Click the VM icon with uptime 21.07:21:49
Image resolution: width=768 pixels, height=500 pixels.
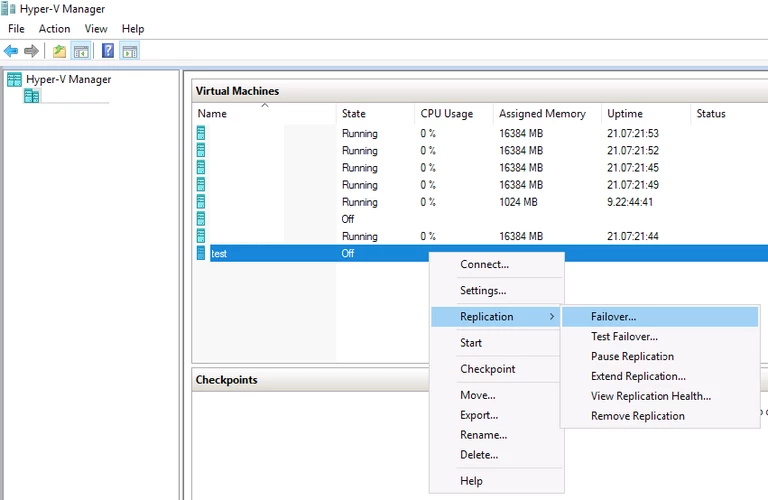click(x=201, y=184)
